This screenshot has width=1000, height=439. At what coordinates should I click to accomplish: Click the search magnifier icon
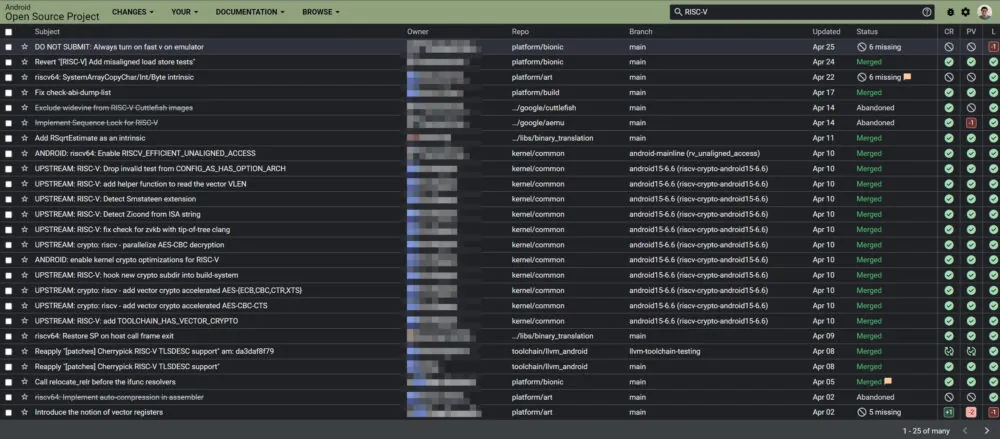click(678, 12)
